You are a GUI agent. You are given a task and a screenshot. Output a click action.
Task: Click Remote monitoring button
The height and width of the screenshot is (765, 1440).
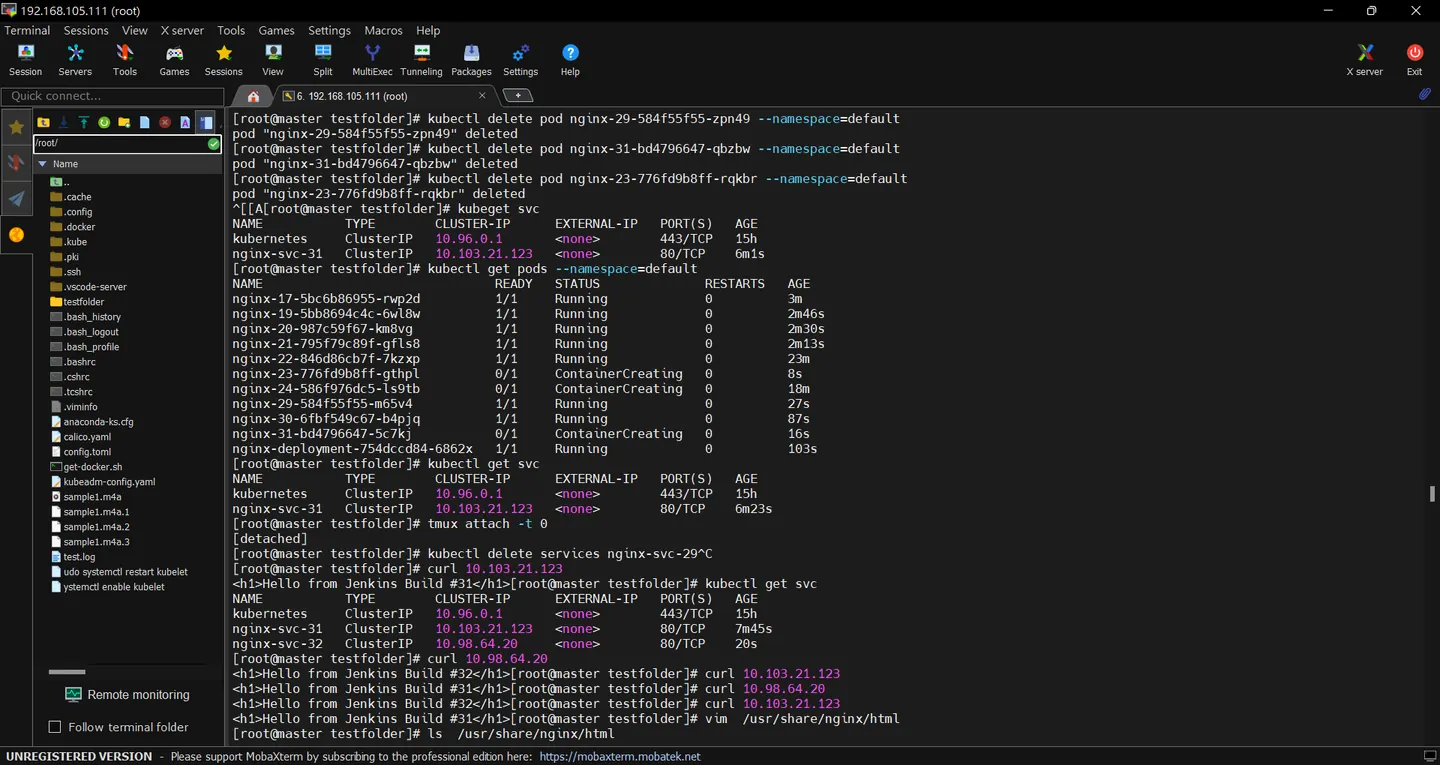tap(127, 695)
